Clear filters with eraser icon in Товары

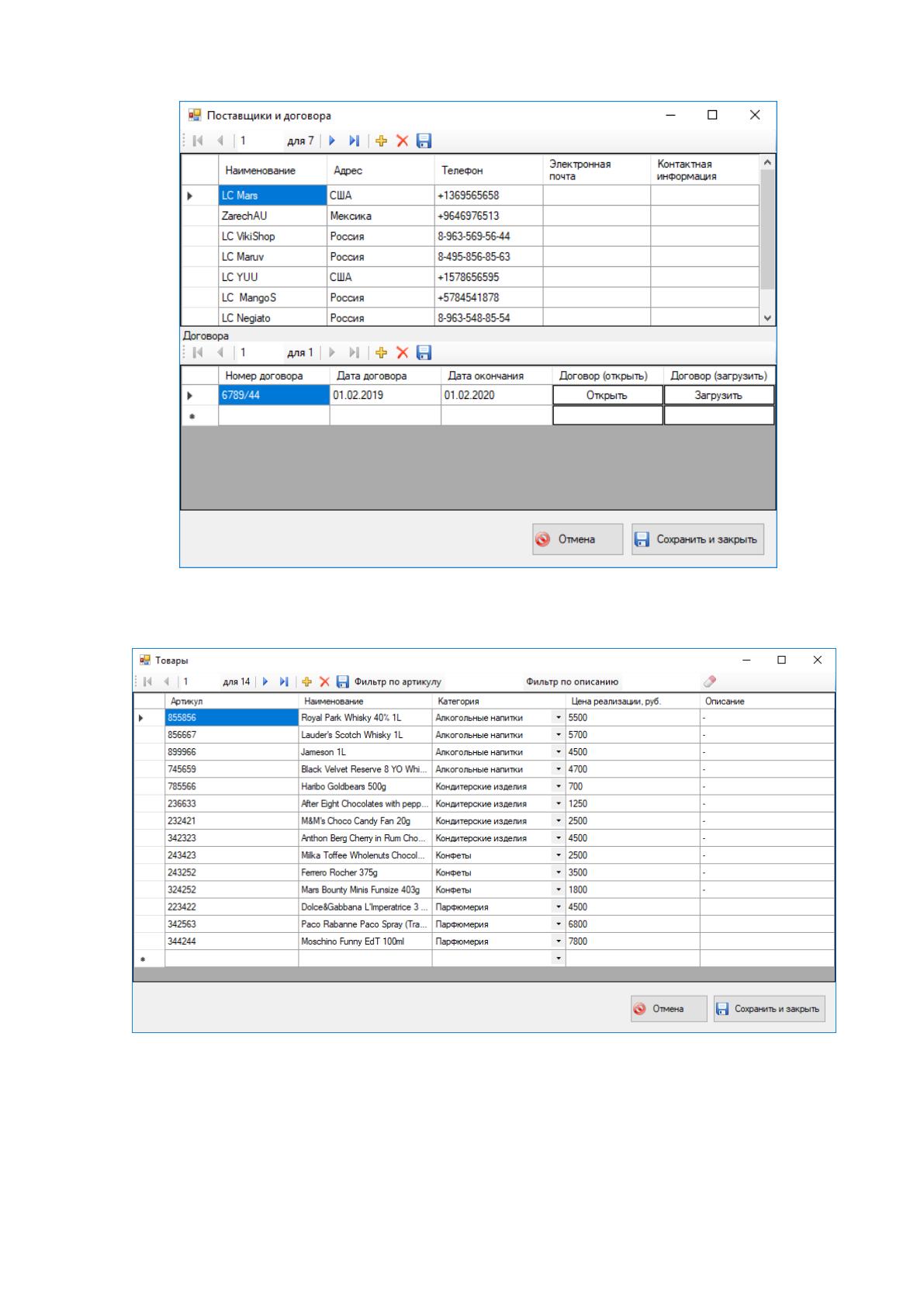click(709, 681)
